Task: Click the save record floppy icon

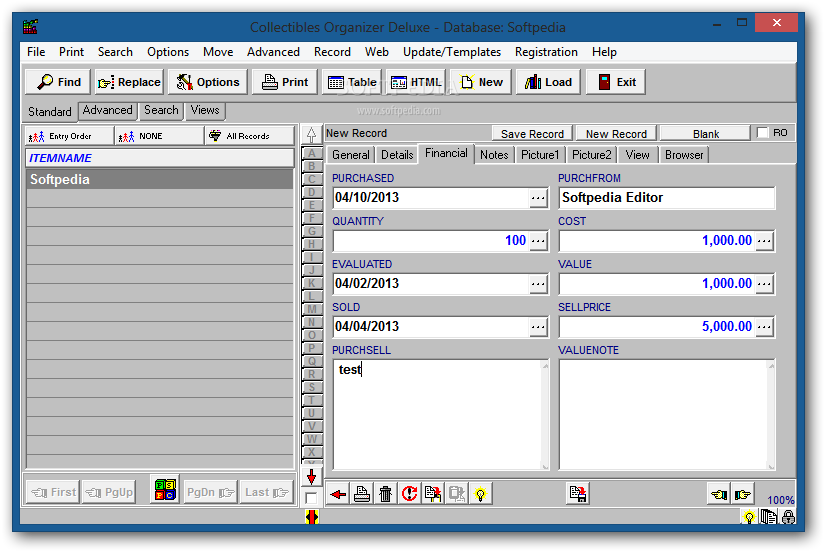Action: [578, 494]
